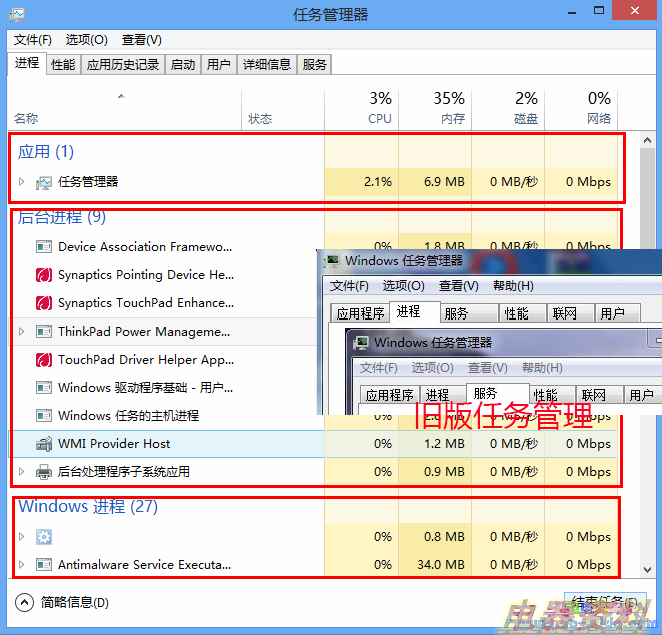This screenshot has height=635, width=662.
Task: Sort processes by the 内存 column header
Action: 451,108
